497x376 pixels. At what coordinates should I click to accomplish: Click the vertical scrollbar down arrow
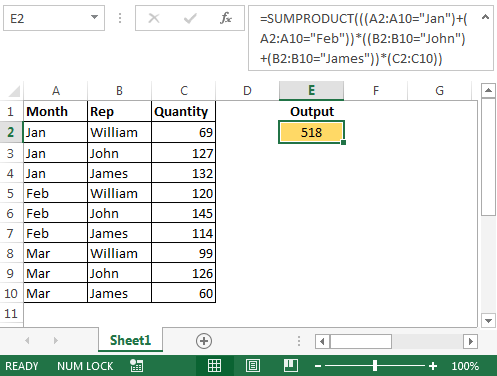click(488, 321)
